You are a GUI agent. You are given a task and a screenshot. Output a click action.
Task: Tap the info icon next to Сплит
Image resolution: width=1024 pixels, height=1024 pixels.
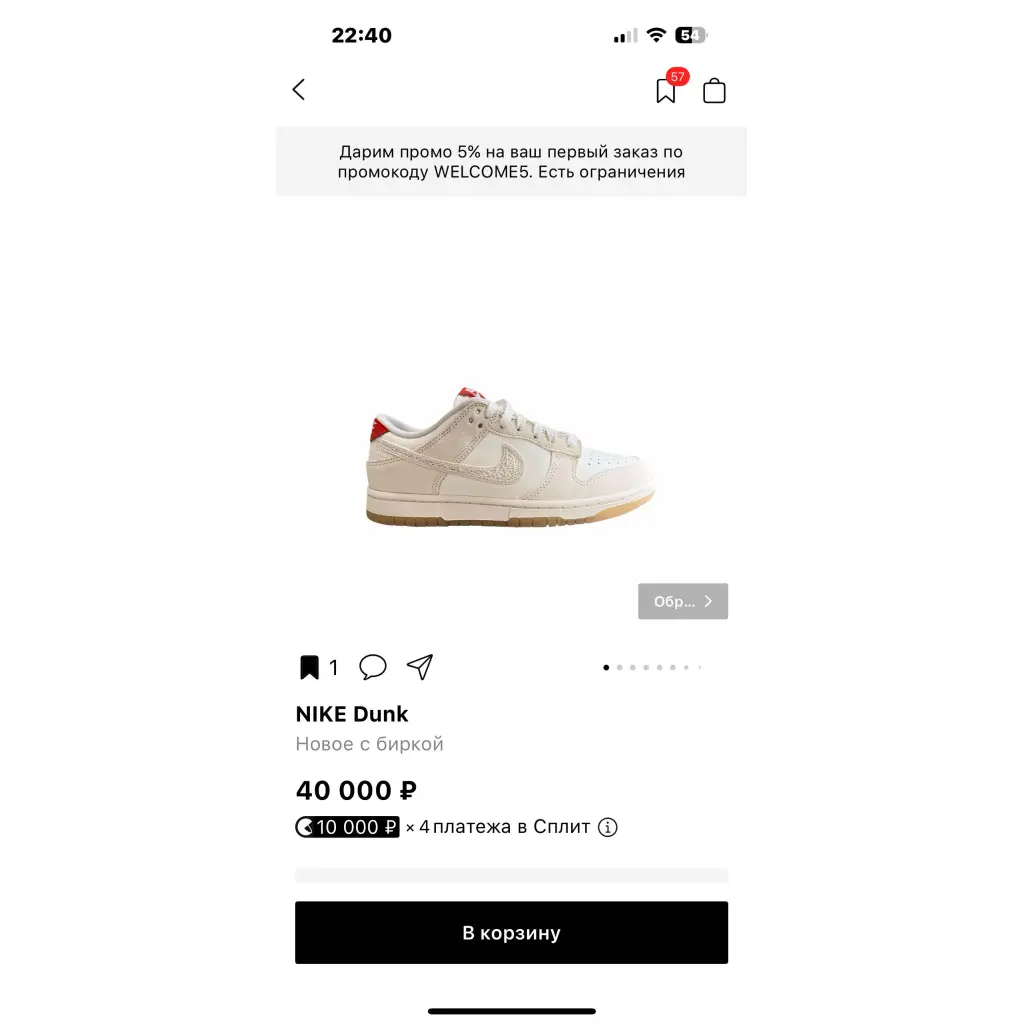coord(607,827)
